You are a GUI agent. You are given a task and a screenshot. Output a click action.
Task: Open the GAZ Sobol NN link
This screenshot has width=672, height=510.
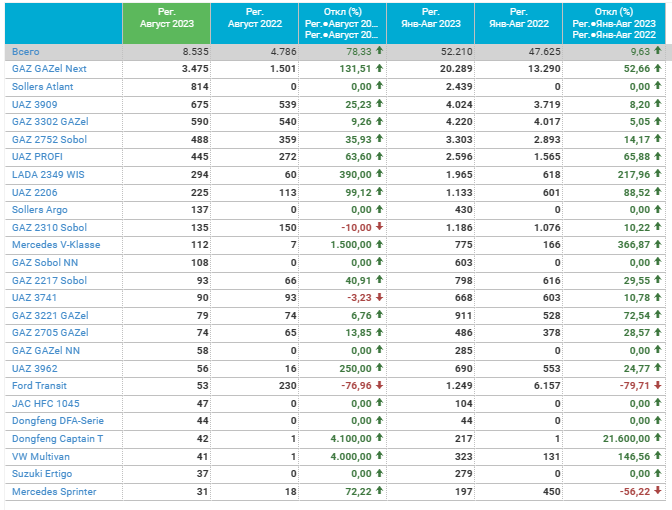point(45,263)
